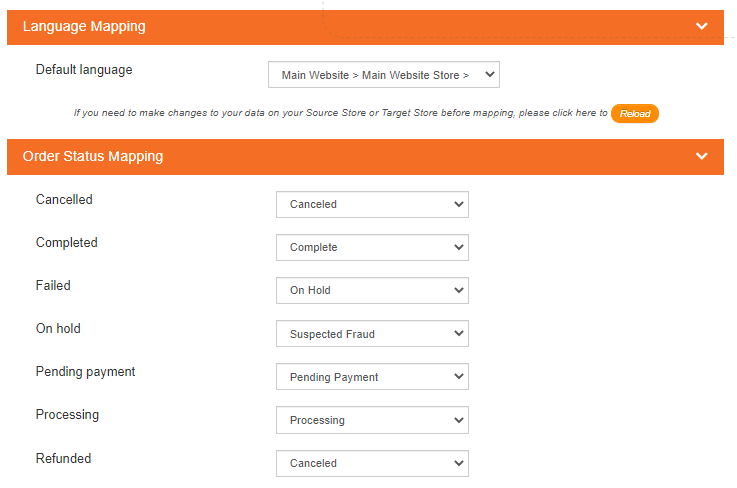Click the orange Reload button
Image resolution: width=737 pixels, height=488 pixels.
point(635,113)
